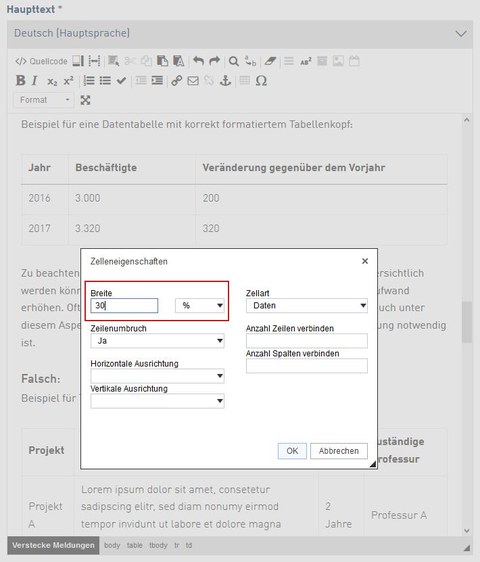
Task: Increase indent of the paragraph
Action: 157,81
